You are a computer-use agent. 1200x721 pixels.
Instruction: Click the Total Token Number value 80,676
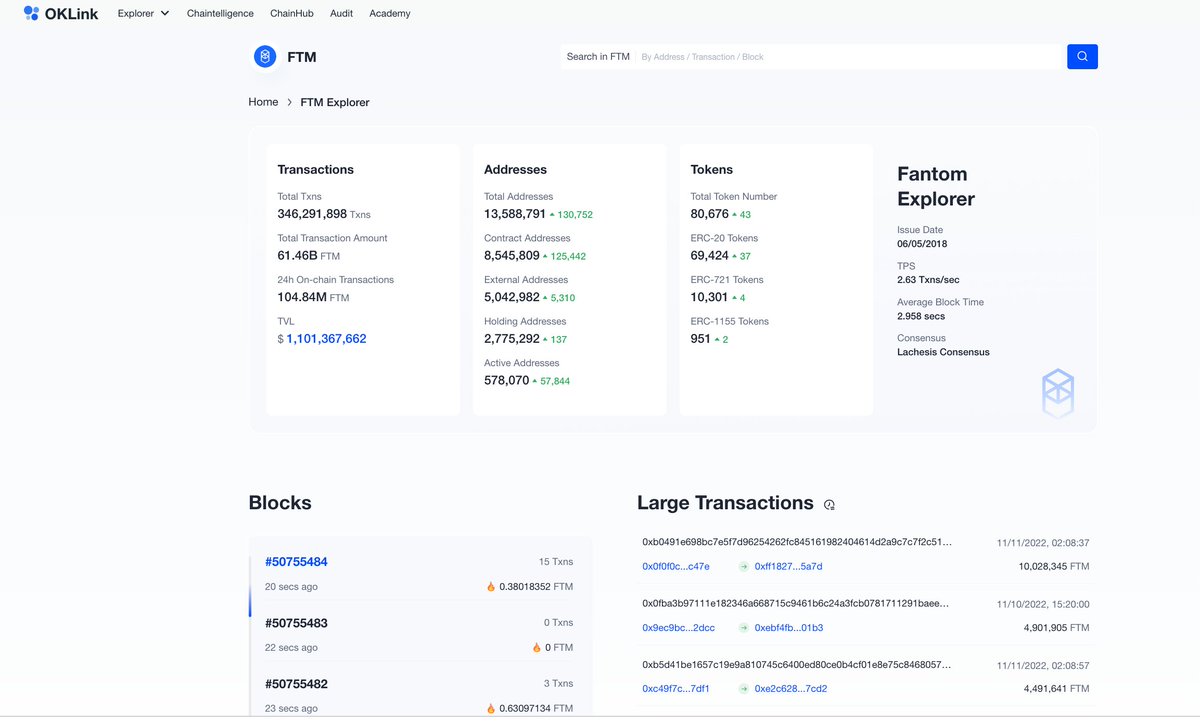point(709,214)
